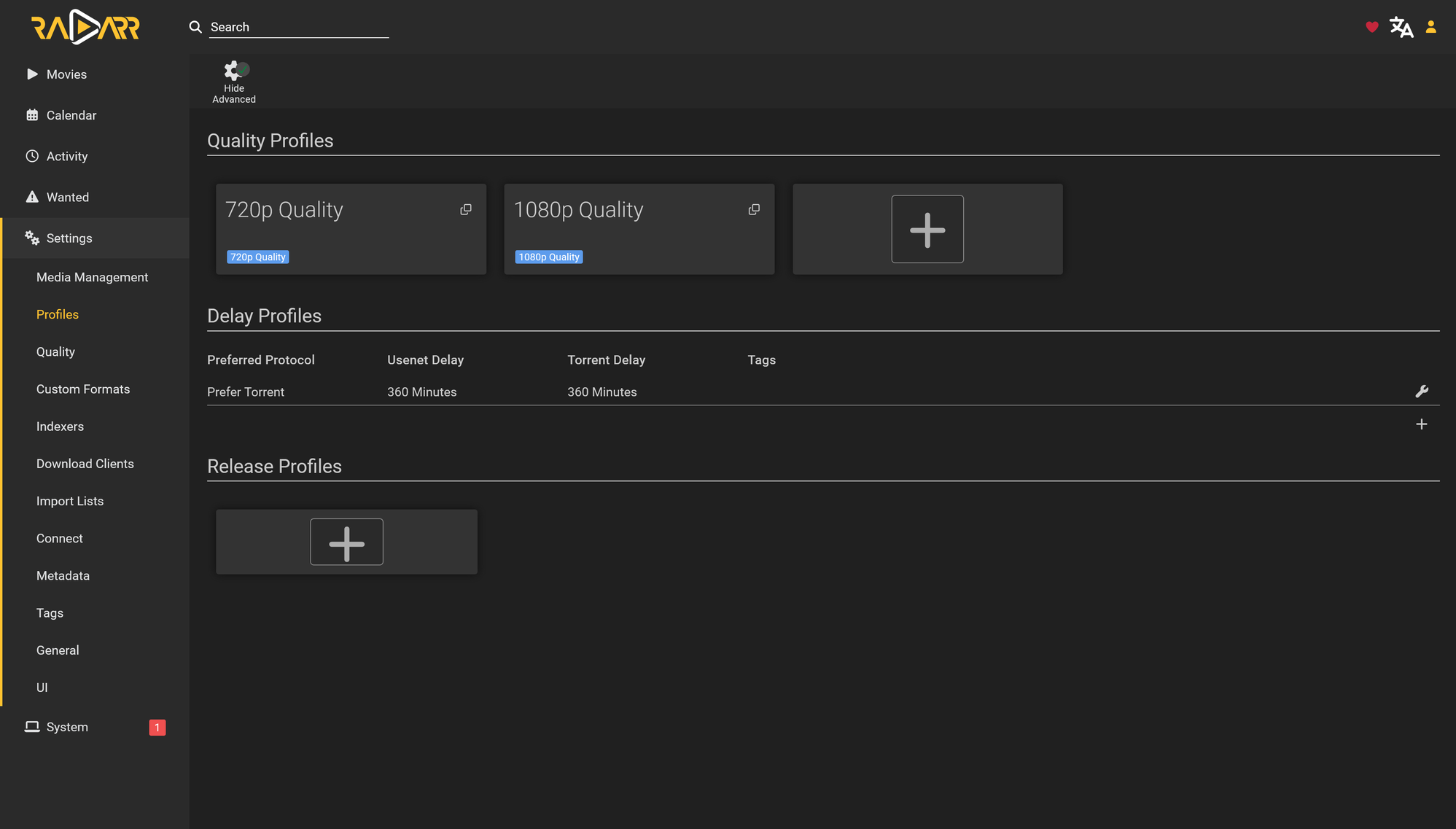The height and width of the screenshot is (829, 1456).
Task: Open the 1080p Quality profile card
Action: pyautogui.click(x=639, y=229)
